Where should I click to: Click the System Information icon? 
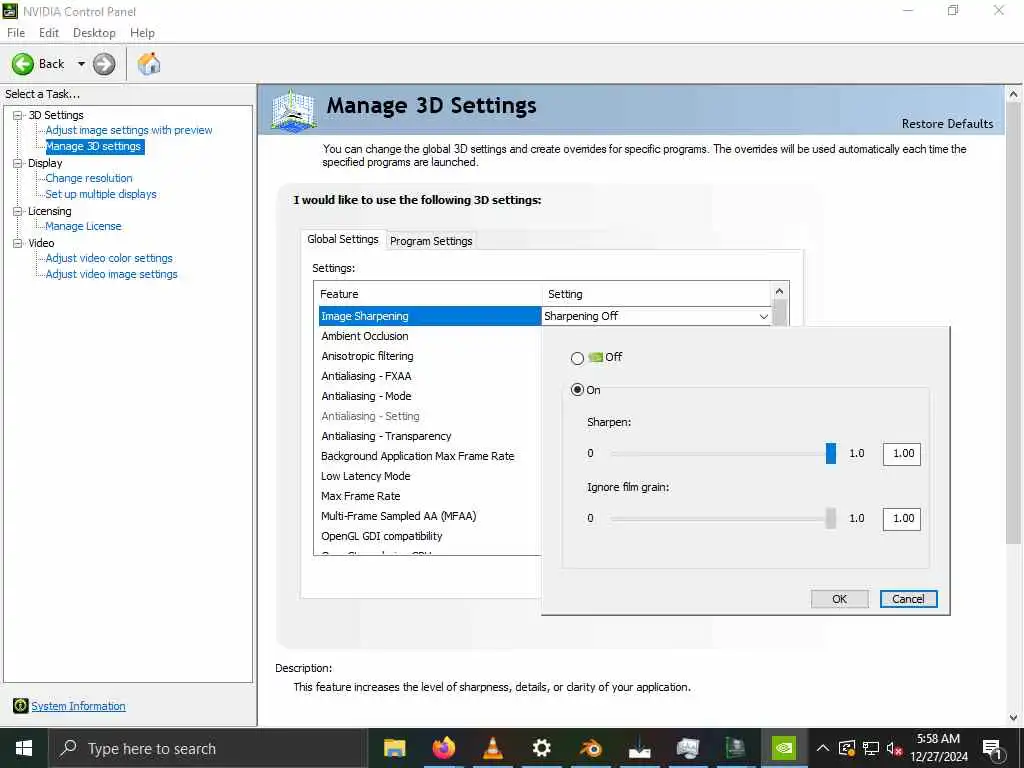20,705
